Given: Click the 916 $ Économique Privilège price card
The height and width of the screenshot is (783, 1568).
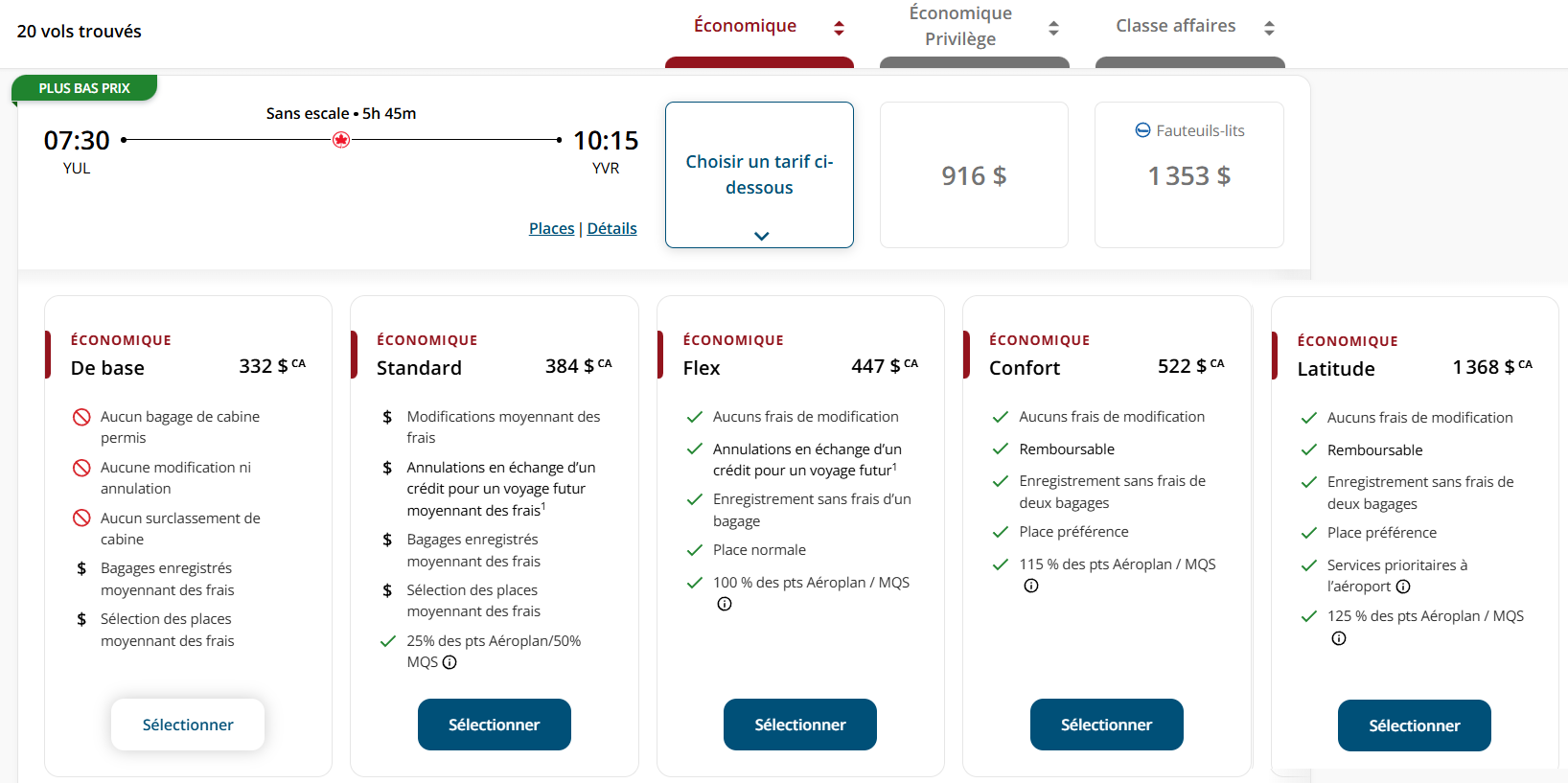Looking at the screenshot, I should tap(974, 175).
